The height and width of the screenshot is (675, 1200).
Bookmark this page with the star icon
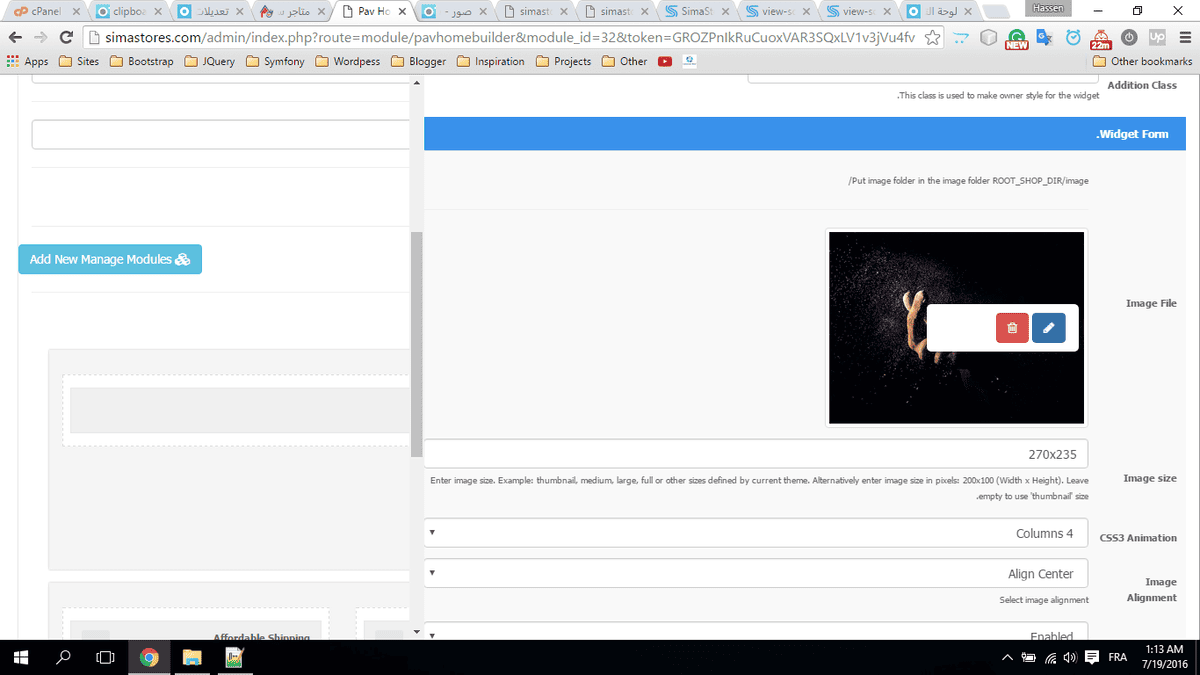pos(932,37)
